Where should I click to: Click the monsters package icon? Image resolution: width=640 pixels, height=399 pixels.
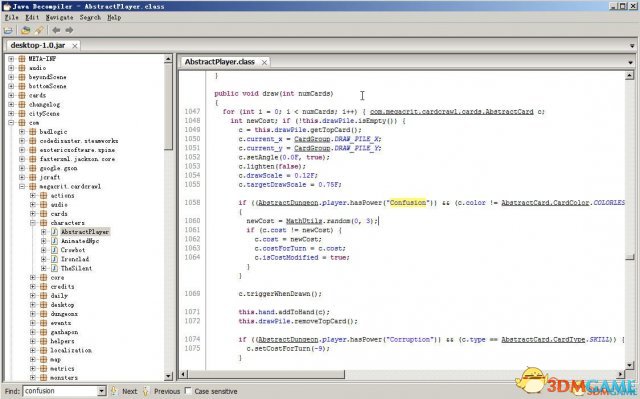pyautogui.click(x=44, y=377)
